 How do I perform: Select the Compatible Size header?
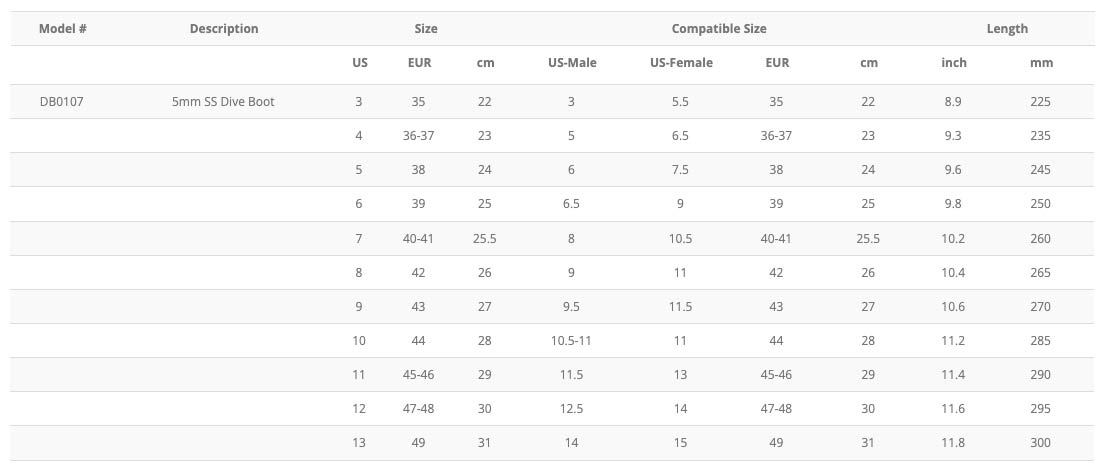point(719,28)
